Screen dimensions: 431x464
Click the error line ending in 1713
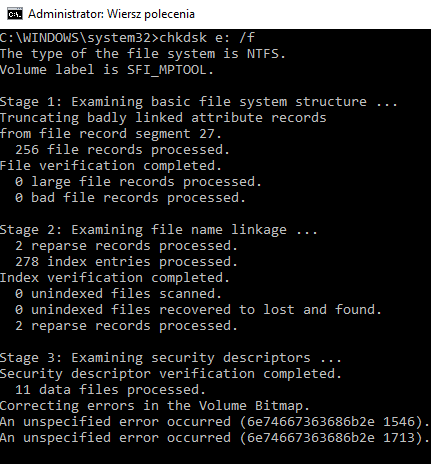coord(215,438)
